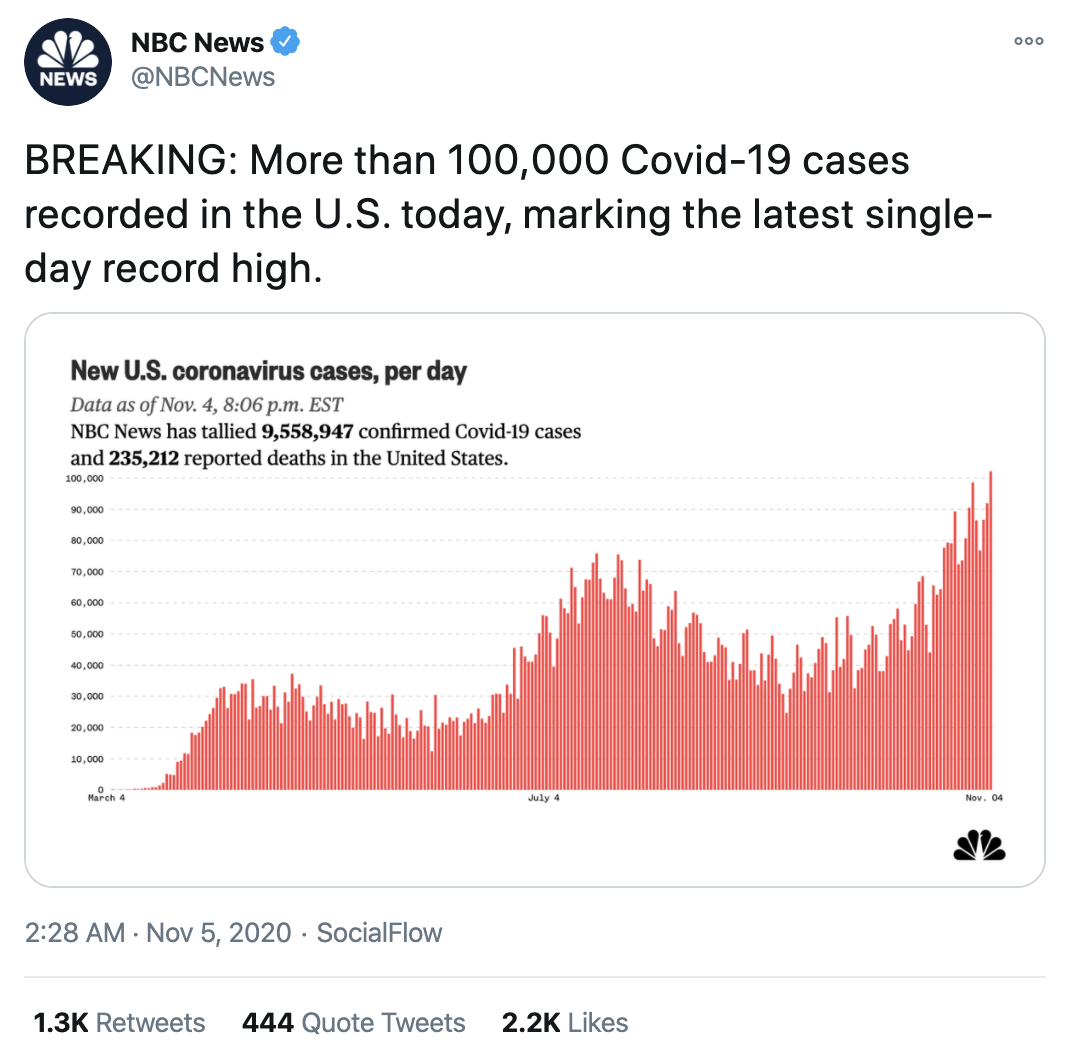This screenshot has height=1058, width=1072.
Task: Open the @NBCNews handle link
Action: click(x=203, y=77)
